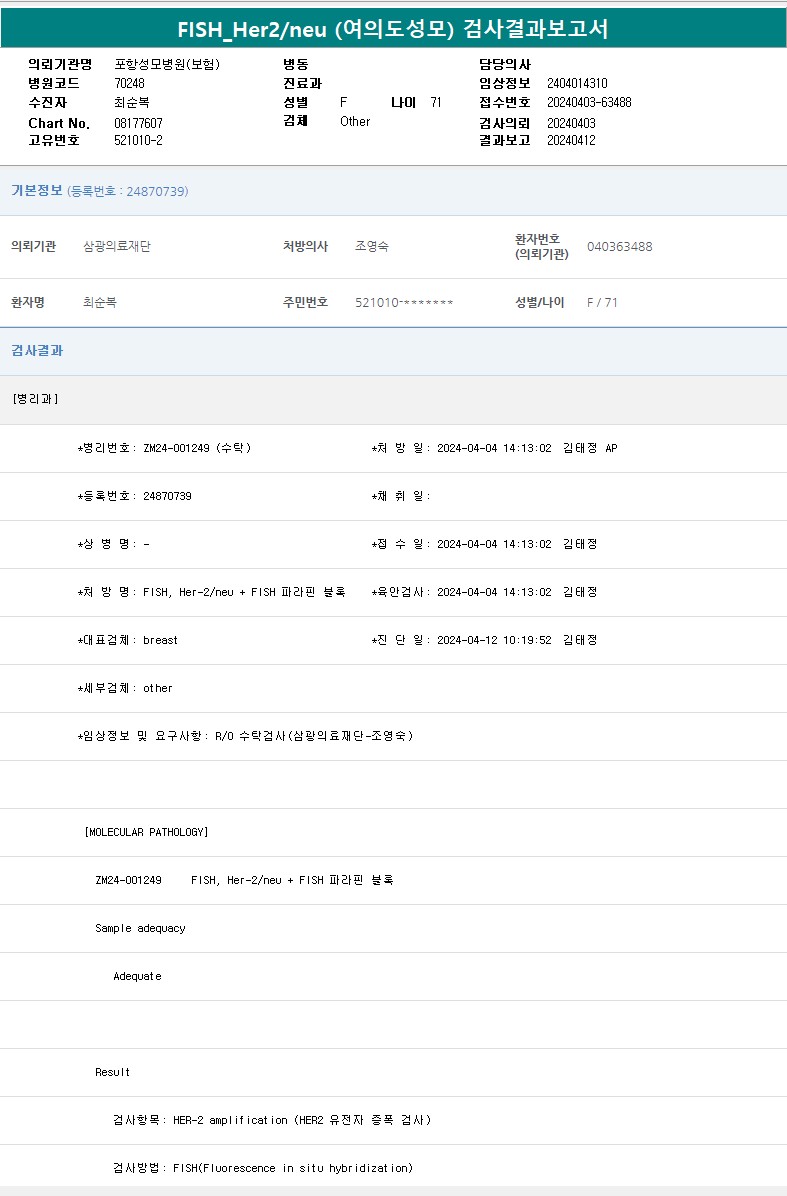This screenshot has height=1196, width=787.
Task: Click the 접수번호 value 20240403-63488
Action: (589, 103)
